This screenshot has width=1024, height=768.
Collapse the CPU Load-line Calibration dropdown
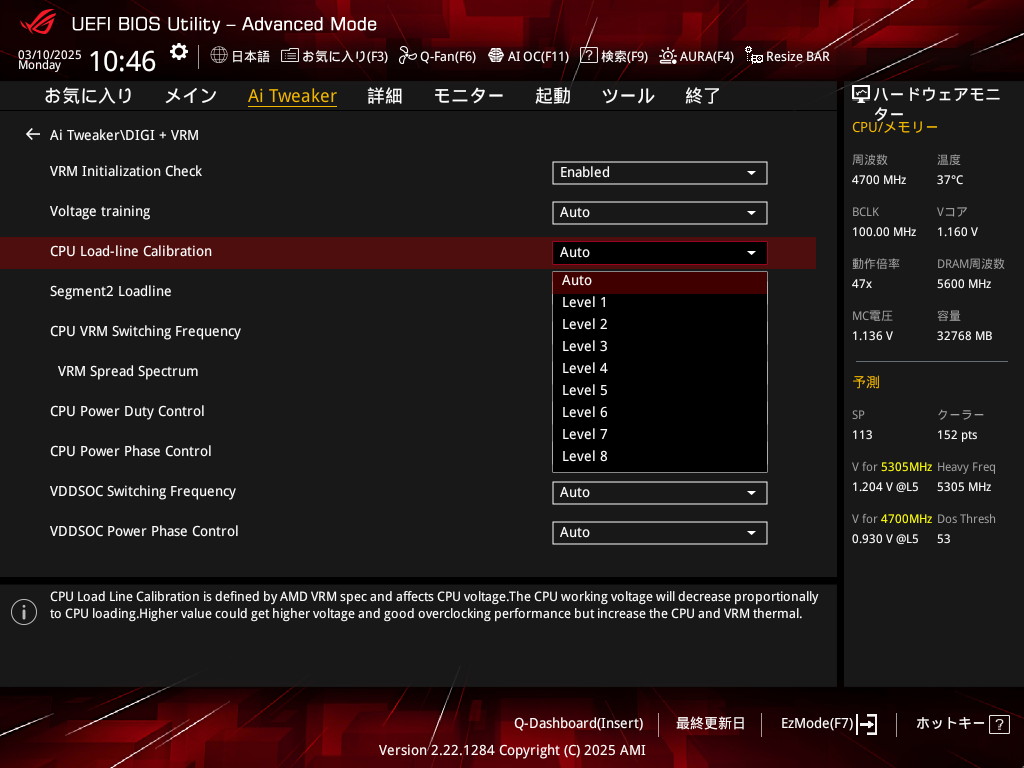click(x=660, y=253)
